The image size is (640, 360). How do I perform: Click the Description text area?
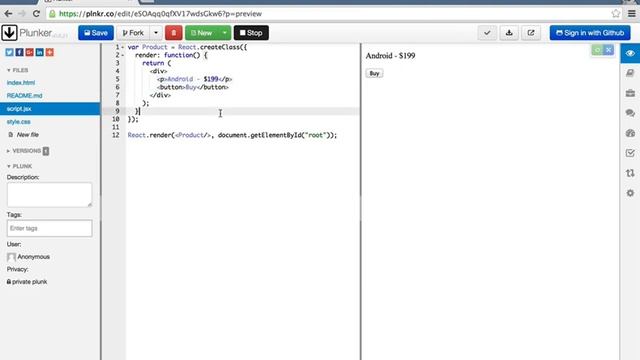pyautogui.click(x=49, y=194)
